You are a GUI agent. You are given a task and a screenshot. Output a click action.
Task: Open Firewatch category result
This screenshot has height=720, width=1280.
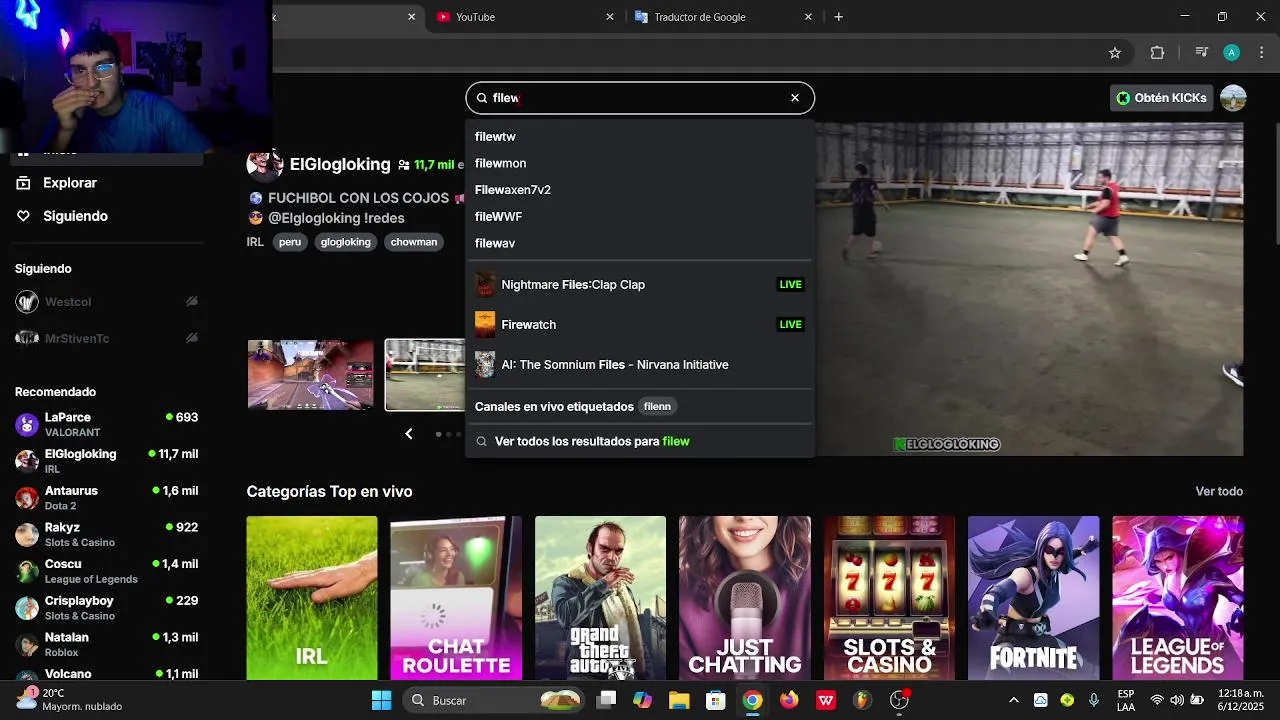(x=640, y=324)
